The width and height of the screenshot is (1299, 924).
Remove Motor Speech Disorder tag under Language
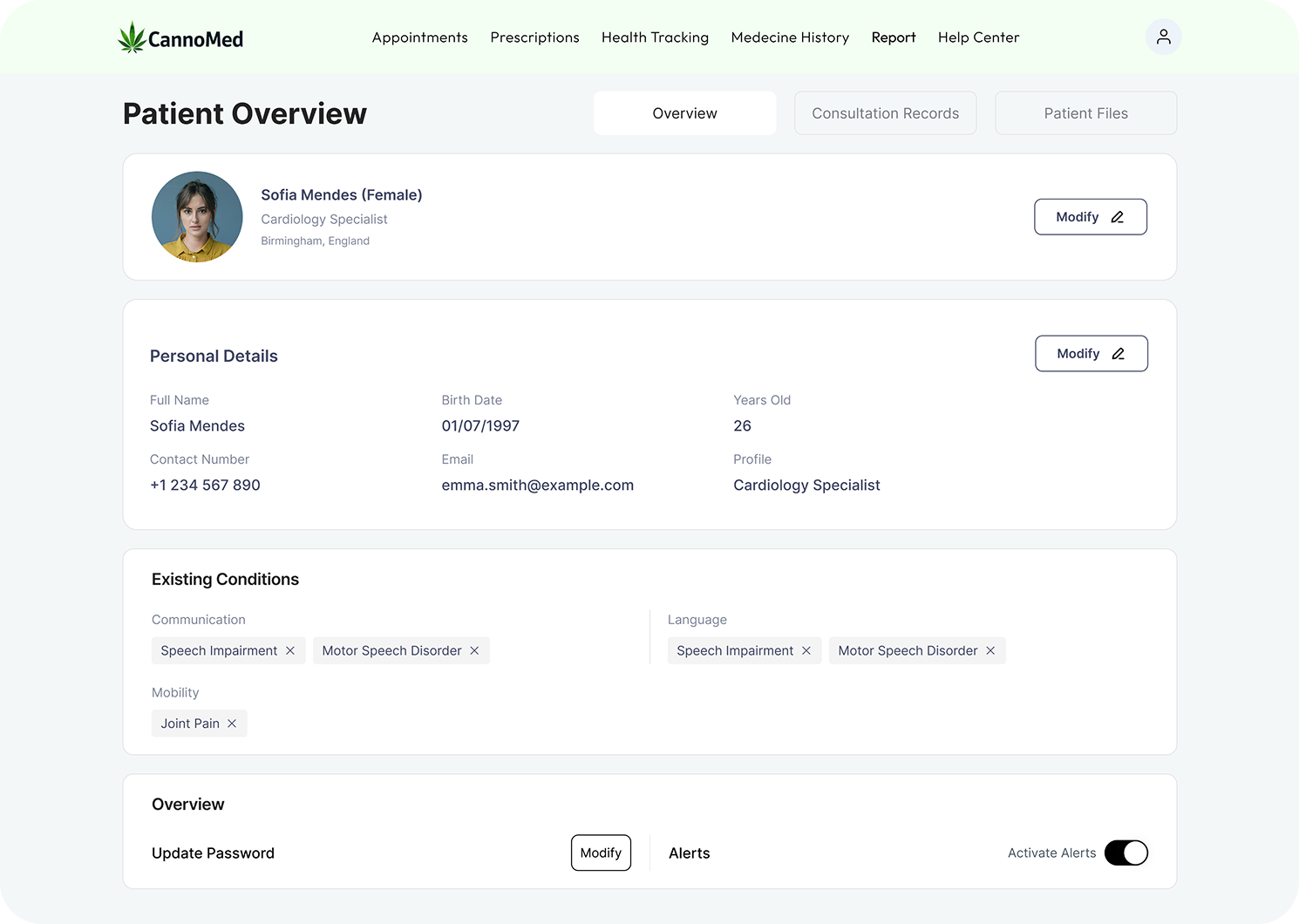[990, 651]
